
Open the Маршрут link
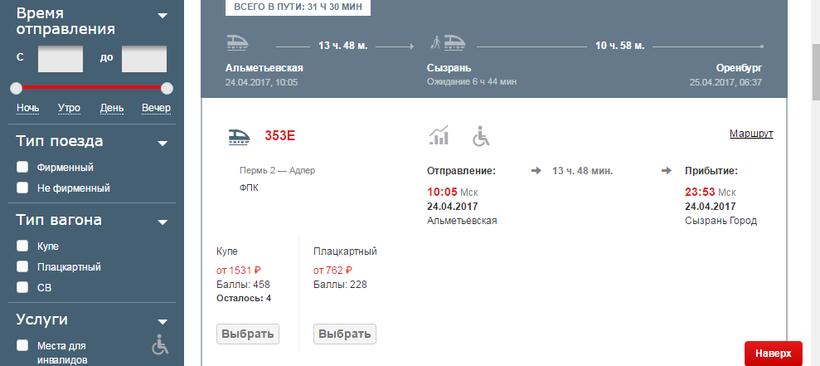pos(751,134)
